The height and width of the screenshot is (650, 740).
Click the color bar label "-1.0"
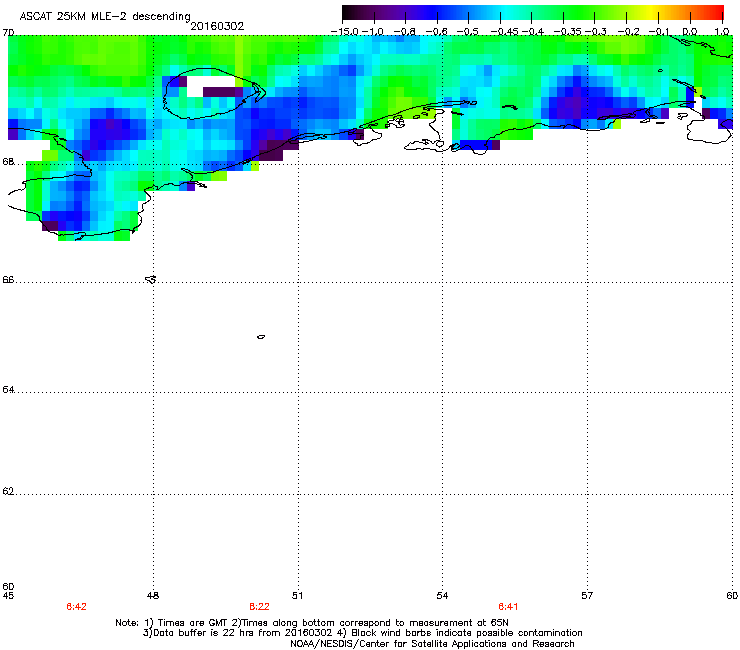(x=372, y=32)
